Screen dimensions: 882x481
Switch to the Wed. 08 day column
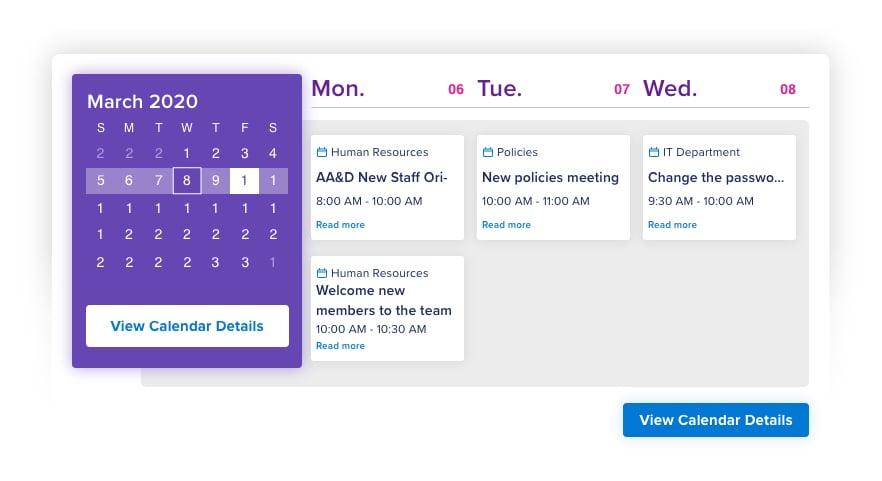click(x=719, y=89)
